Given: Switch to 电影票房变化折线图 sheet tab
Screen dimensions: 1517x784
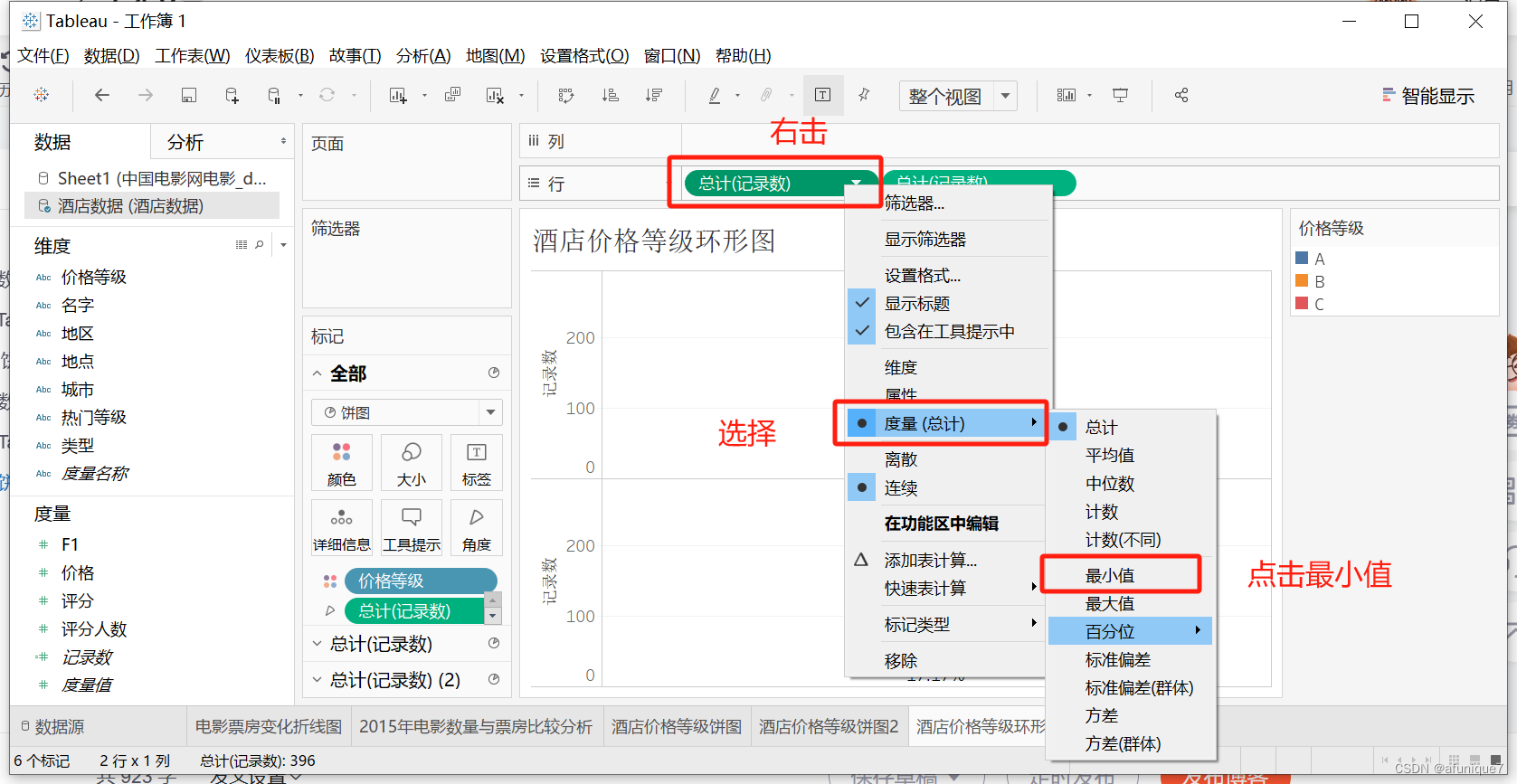Looking at the screenshot, I should click(x=269, y=726).
